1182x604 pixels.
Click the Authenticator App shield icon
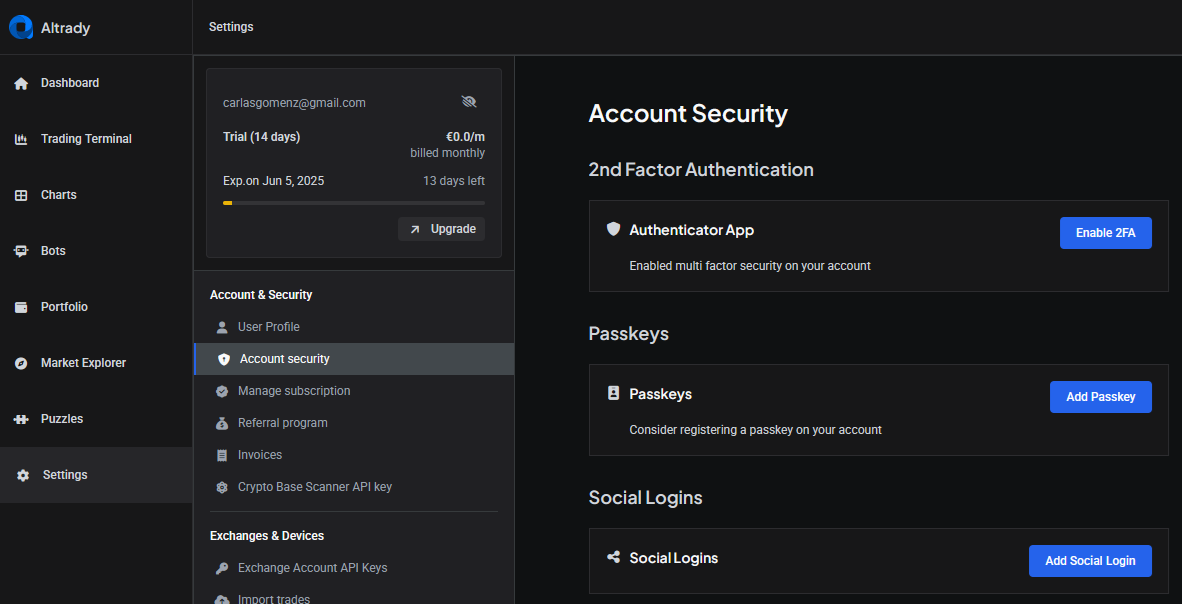(614, 228)
